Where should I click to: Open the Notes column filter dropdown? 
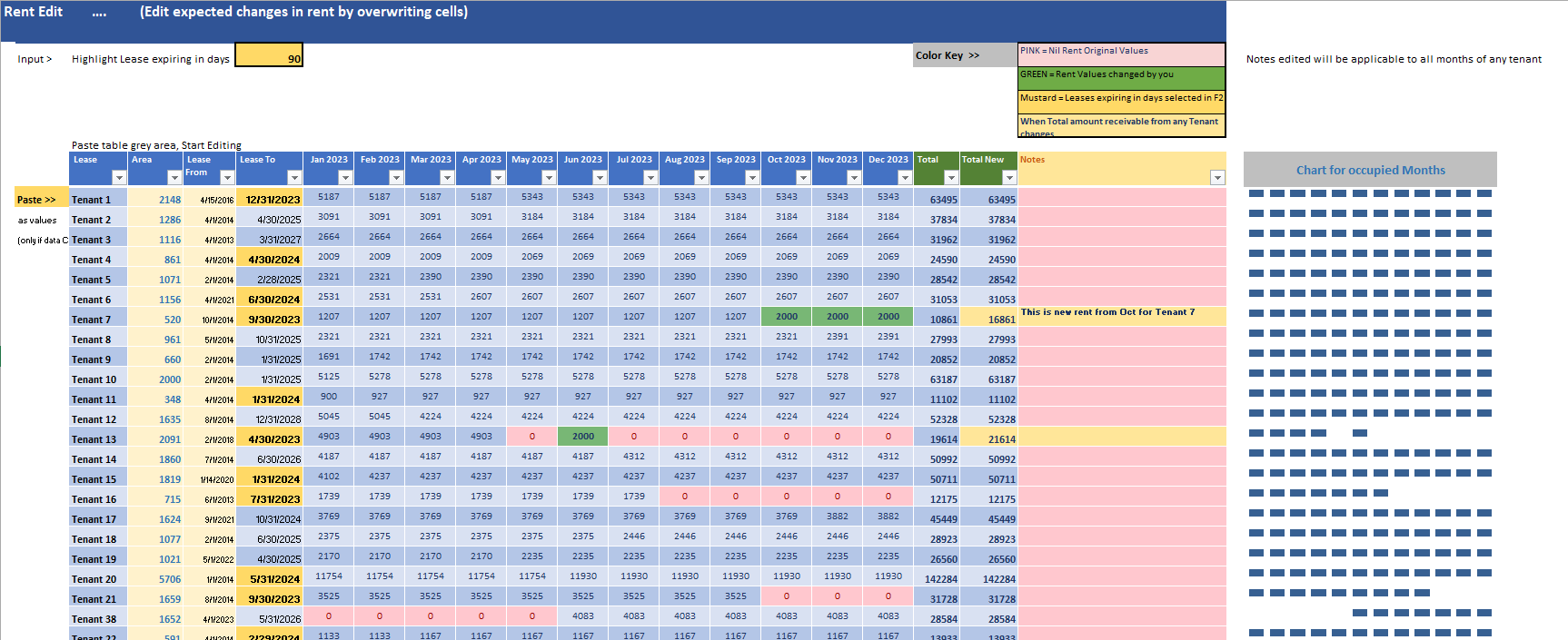pyautogui.click(x=1217, y=178)
